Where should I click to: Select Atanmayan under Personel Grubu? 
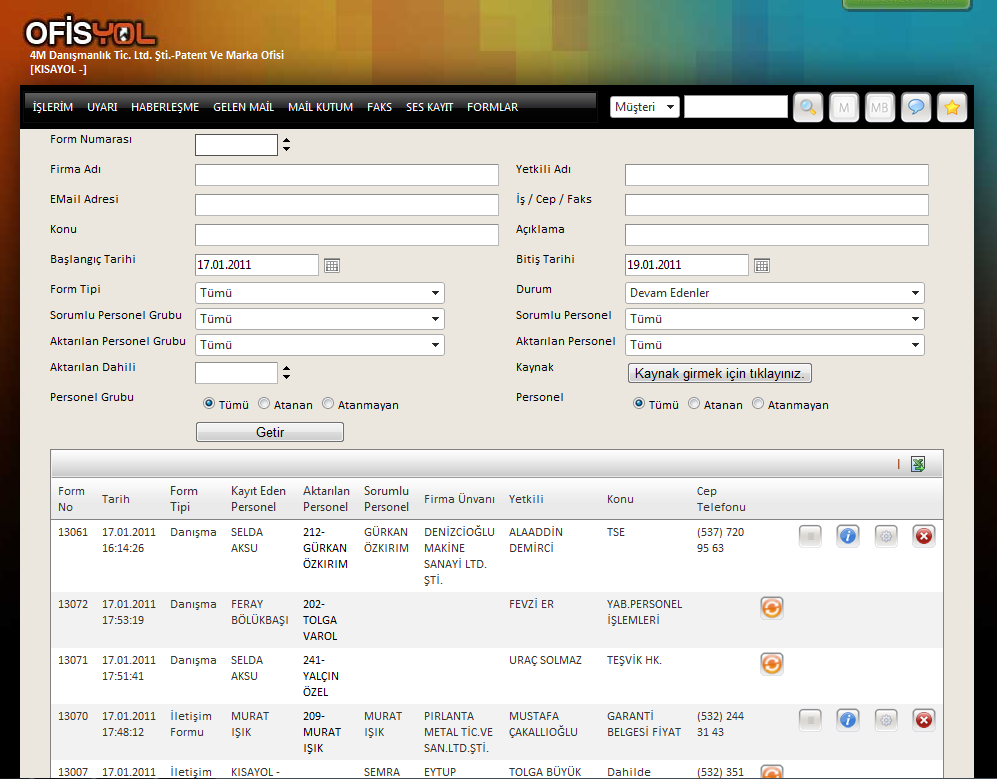(329, 404)
